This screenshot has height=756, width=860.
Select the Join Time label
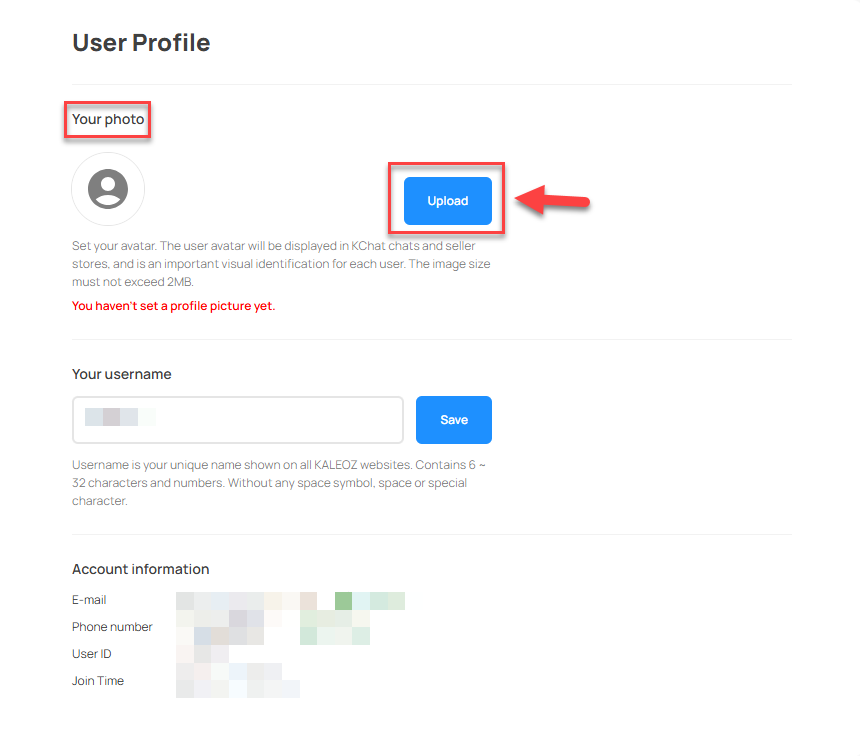click(98, 680)
